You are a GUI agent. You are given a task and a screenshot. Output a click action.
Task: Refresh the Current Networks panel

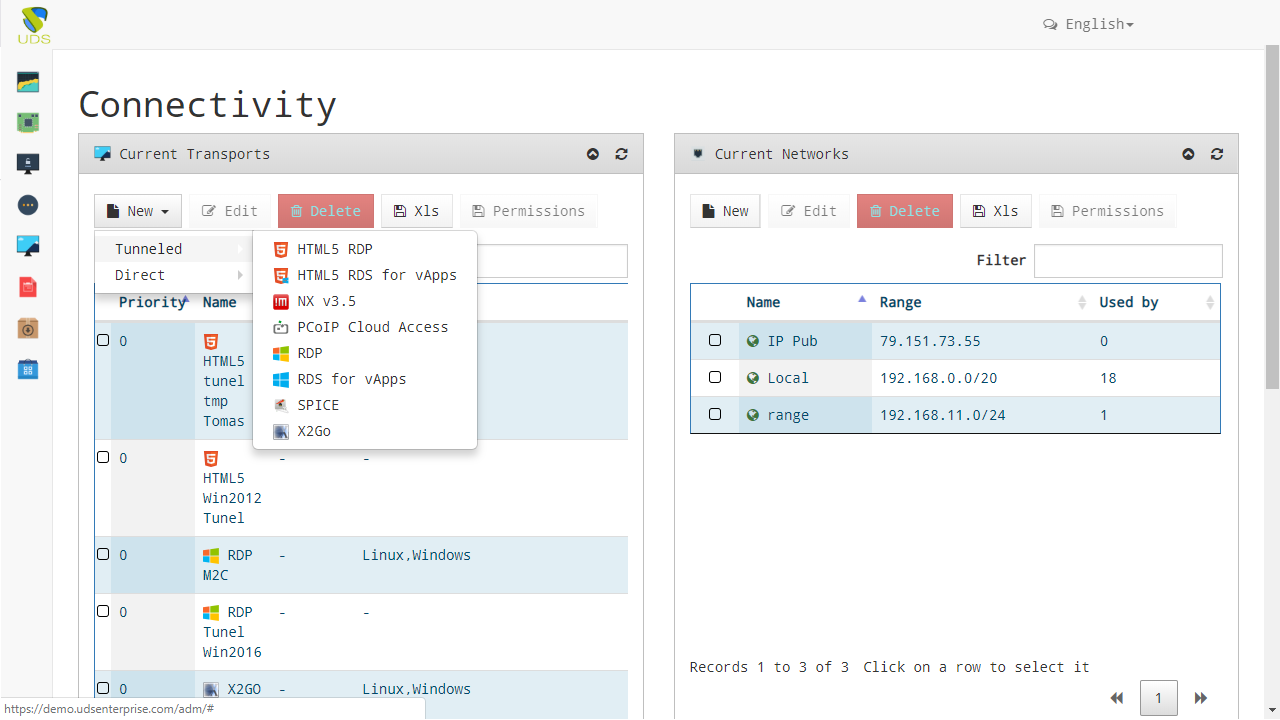[1216, 154]
